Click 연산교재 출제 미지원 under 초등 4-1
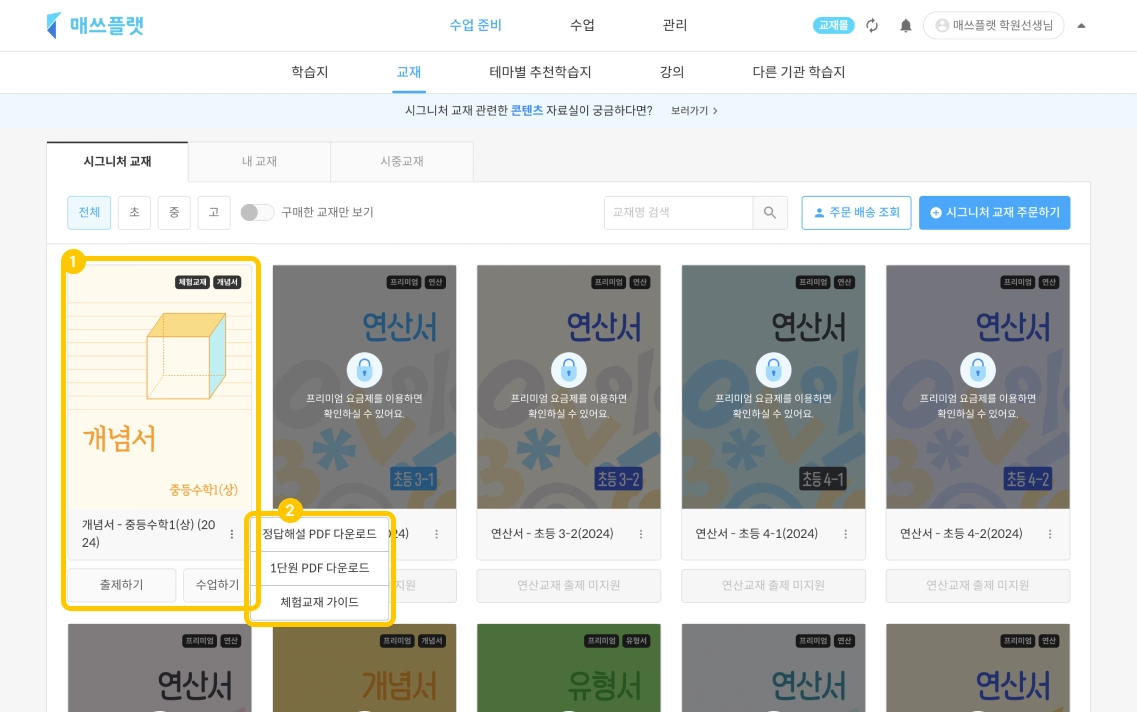1137x712 pixels. click(x=773, y=585)
